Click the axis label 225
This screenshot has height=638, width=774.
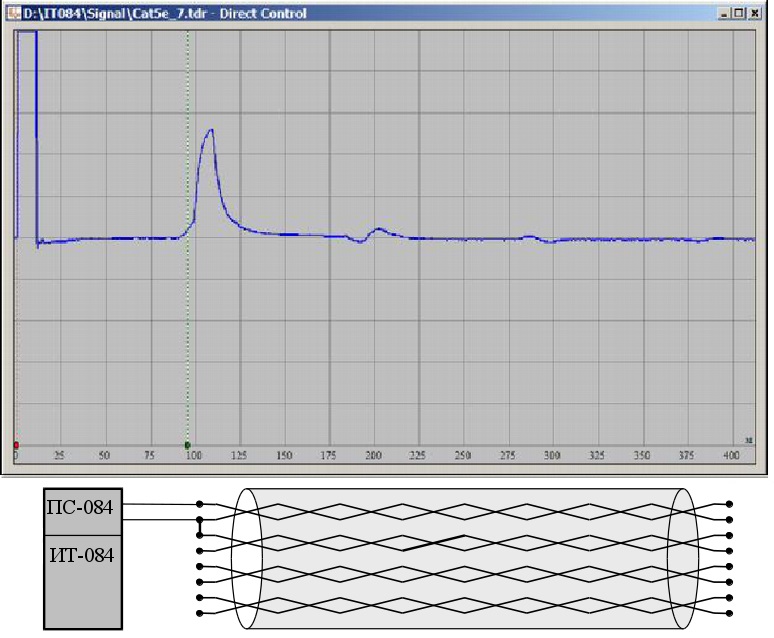(x=418, y=455)
